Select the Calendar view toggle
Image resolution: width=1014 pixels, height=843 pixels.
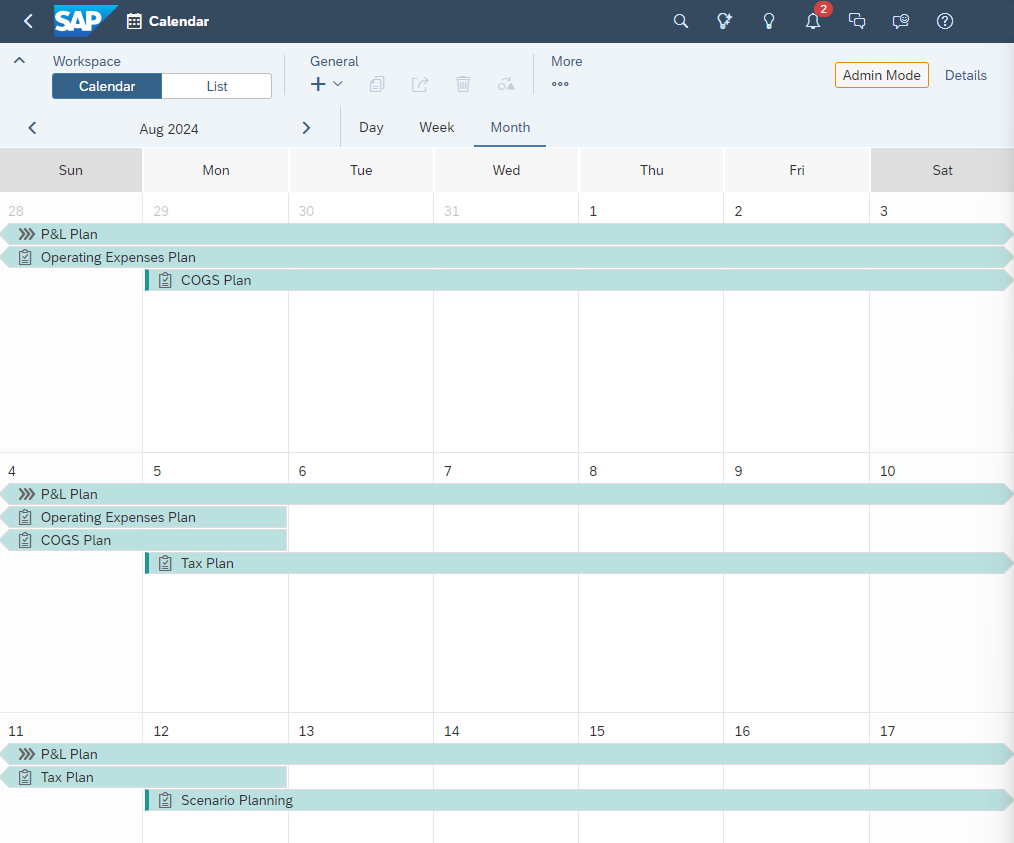(x=107, y=86)
